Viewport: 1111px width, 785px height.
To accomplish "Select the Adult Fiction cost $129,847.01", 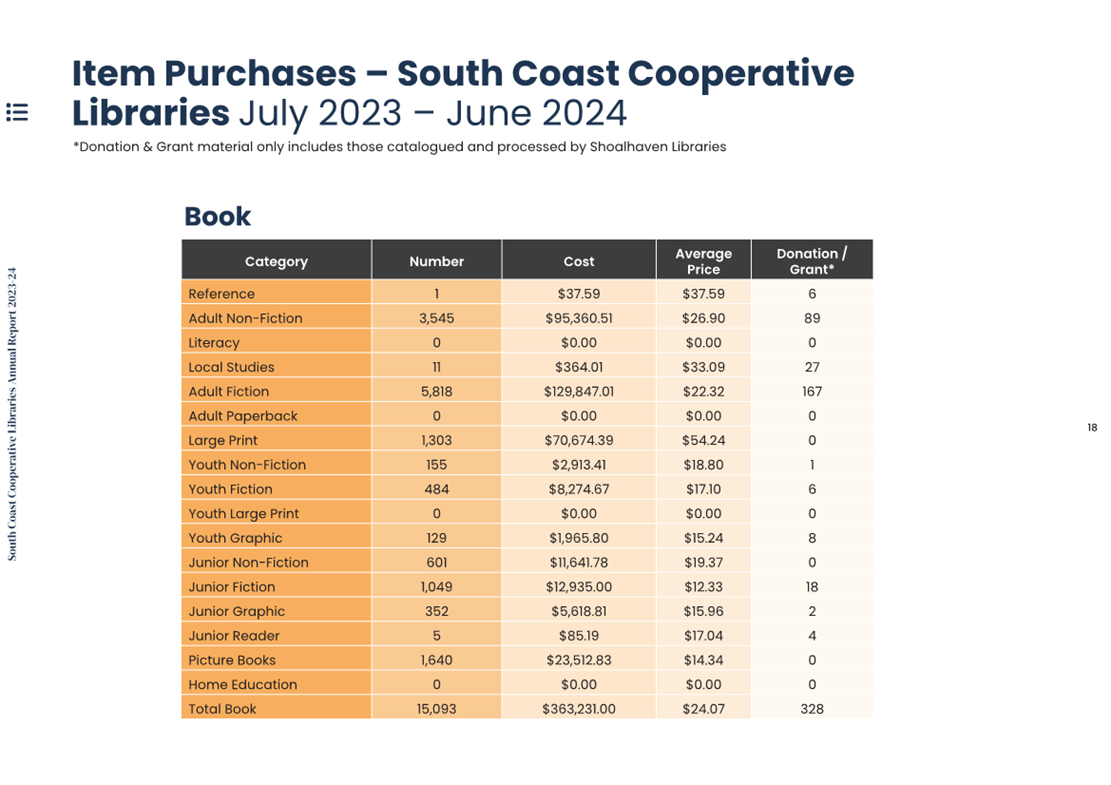I will click(x=579, y=391).
